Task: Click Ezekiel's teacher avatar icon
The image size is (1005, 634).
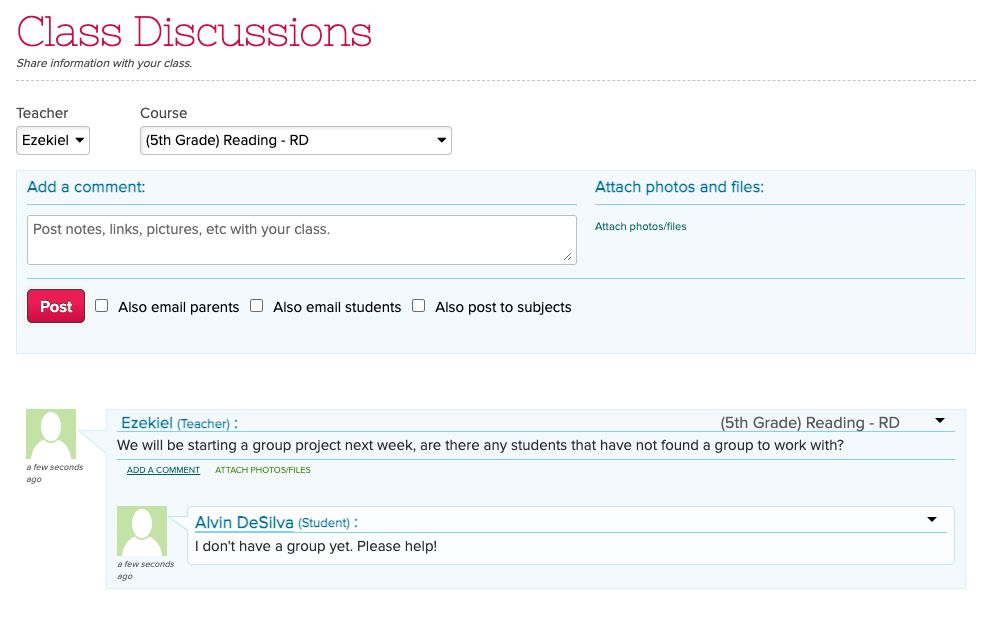Action: click(51, 434)
